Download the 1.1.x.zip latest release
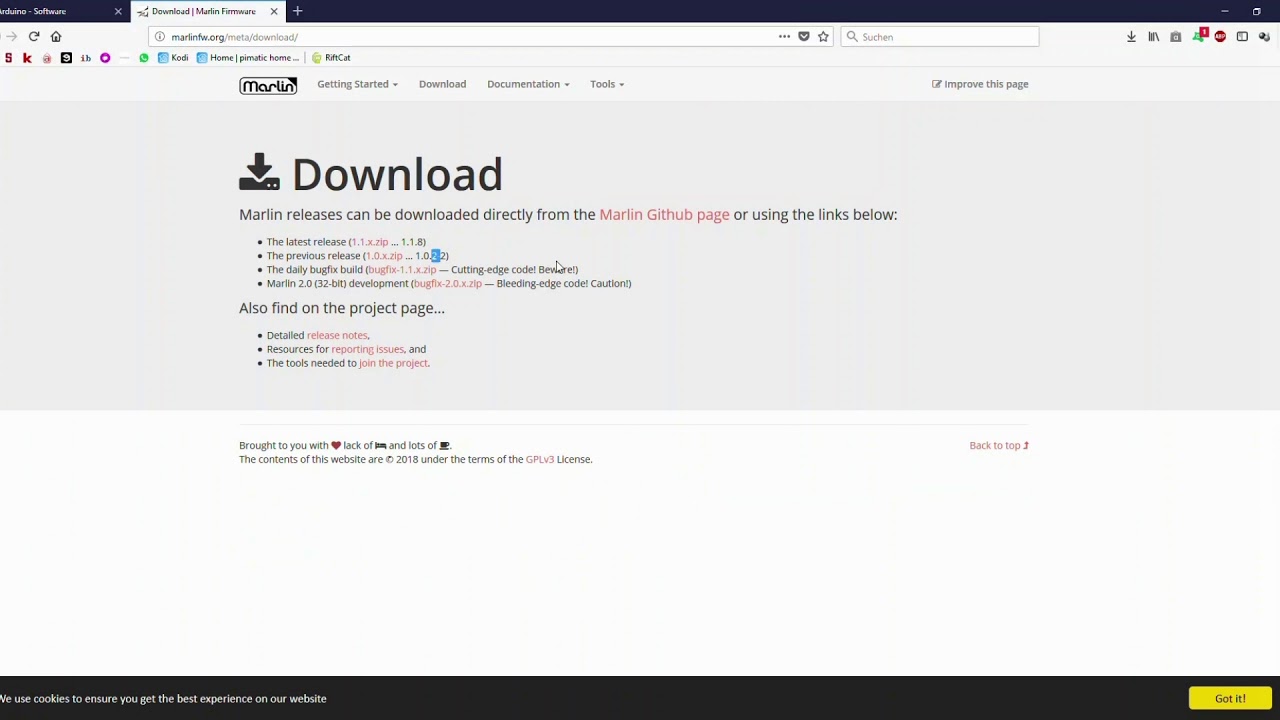1280x720 pixels. pos(369,242)
